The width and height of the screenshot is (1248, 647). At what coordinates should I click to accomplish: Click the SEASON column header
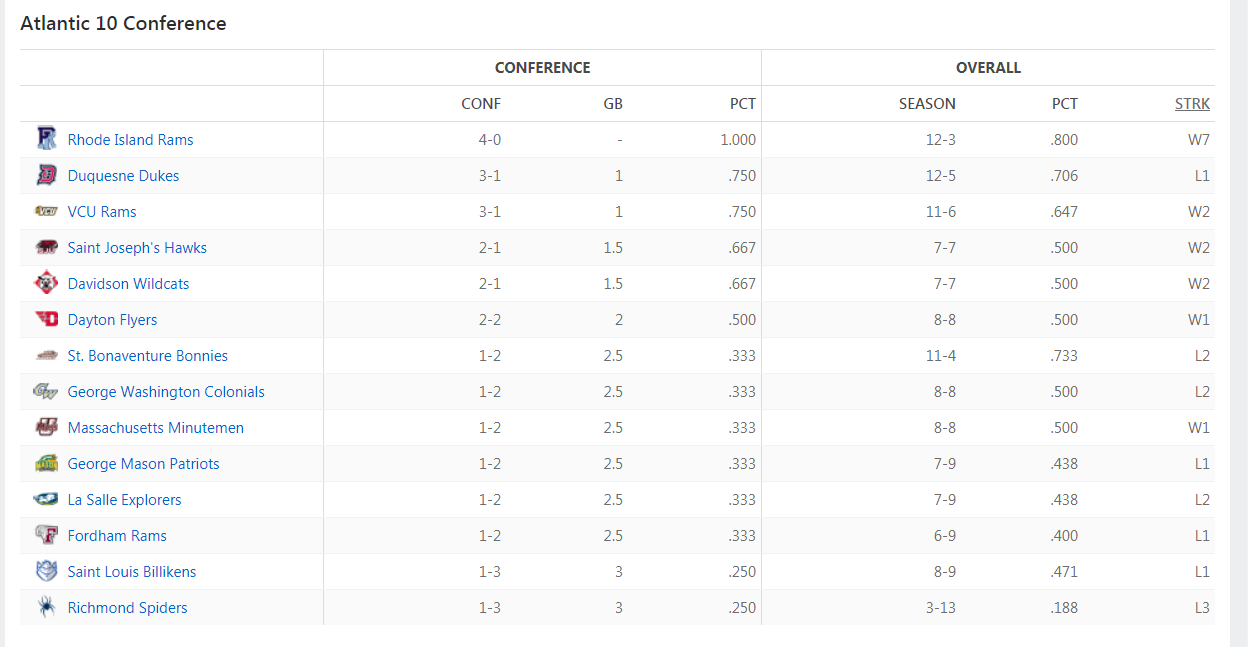tap(927, 103)
